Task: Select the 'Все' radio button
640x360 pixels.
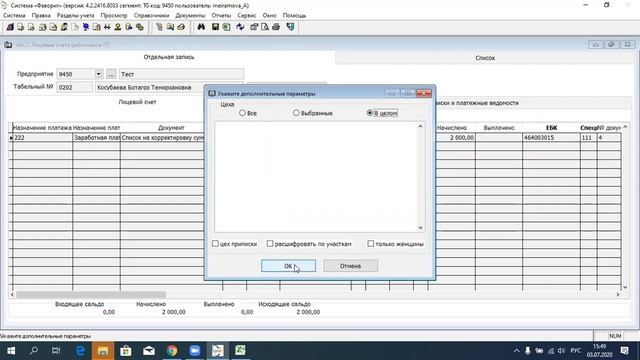Action: pyautogui.click(x=242, y=113)
